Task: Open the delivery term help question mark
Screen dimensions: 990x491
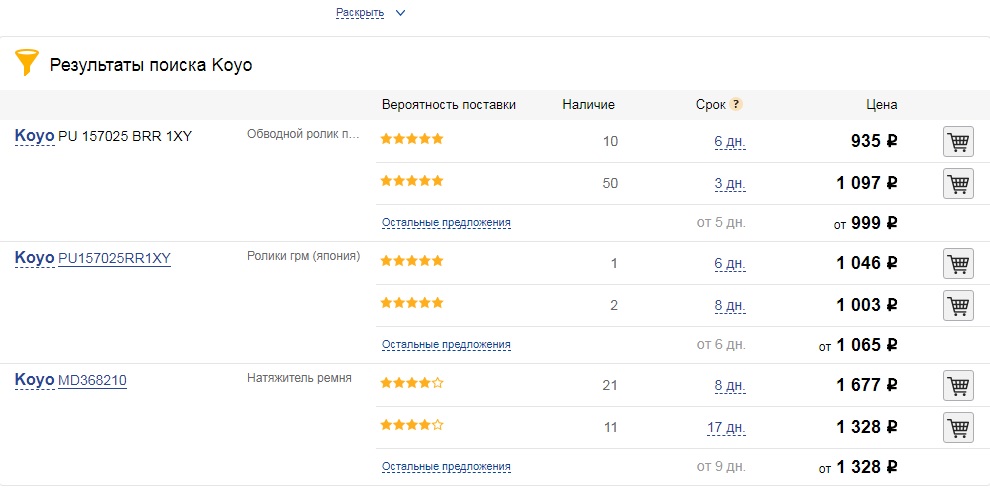Action: pyautogui.click(x=736, y=104)
